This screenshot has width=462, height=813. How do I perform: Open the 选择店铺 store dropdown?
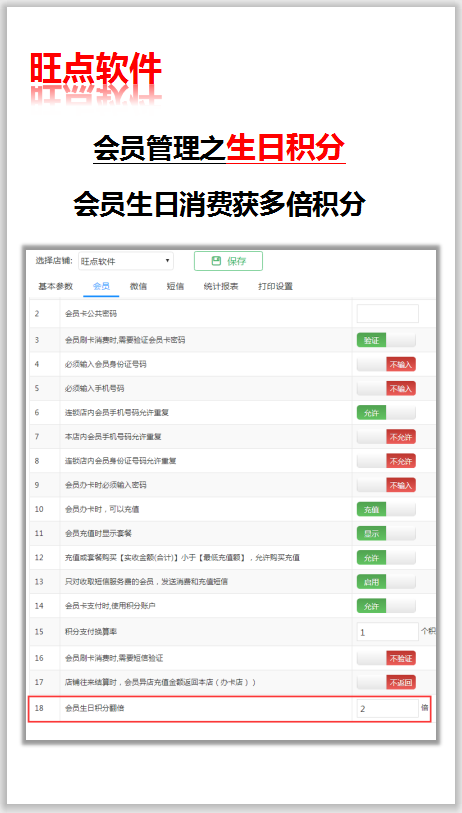click(126, 261)
